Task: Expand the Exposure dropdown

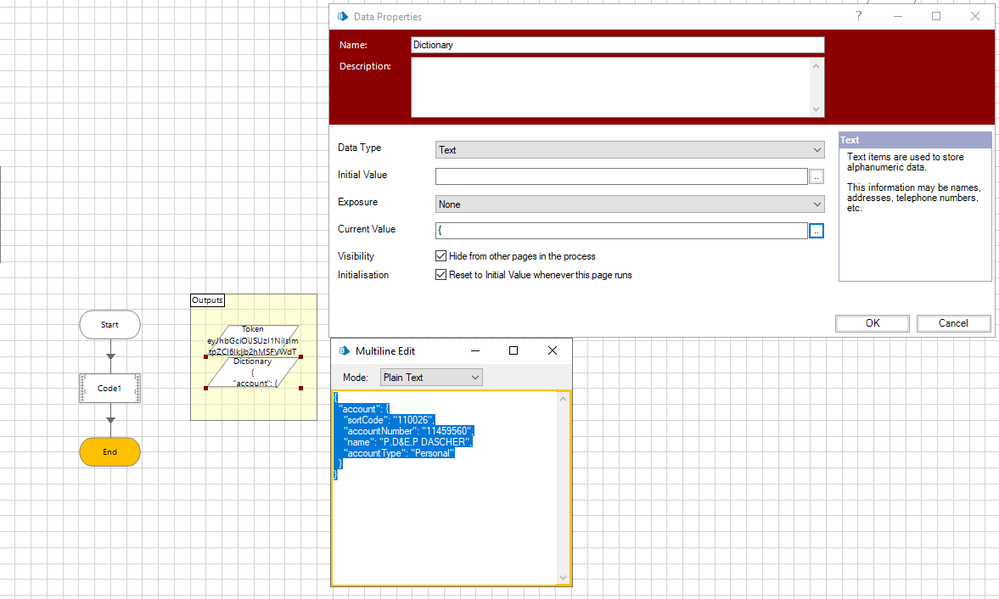Action: [629, 204]
